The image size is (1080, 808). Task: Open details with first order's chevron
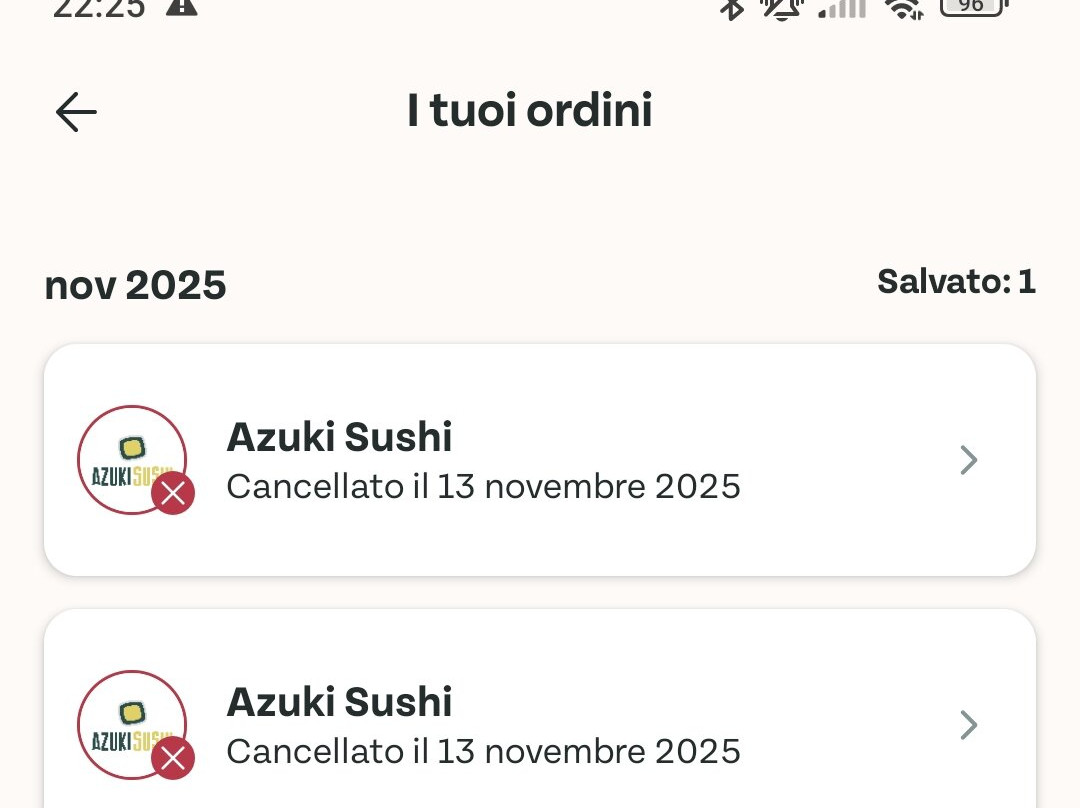click(968, 459)
